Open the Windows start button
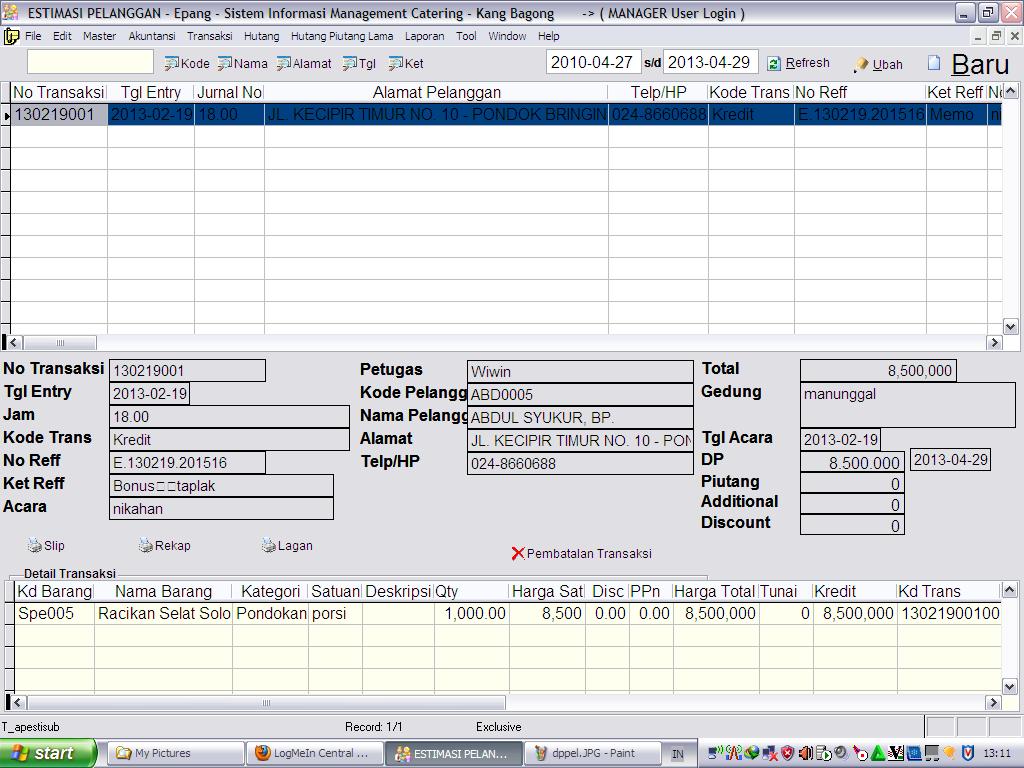The image size is (1024, 768). tap(48, 753)
